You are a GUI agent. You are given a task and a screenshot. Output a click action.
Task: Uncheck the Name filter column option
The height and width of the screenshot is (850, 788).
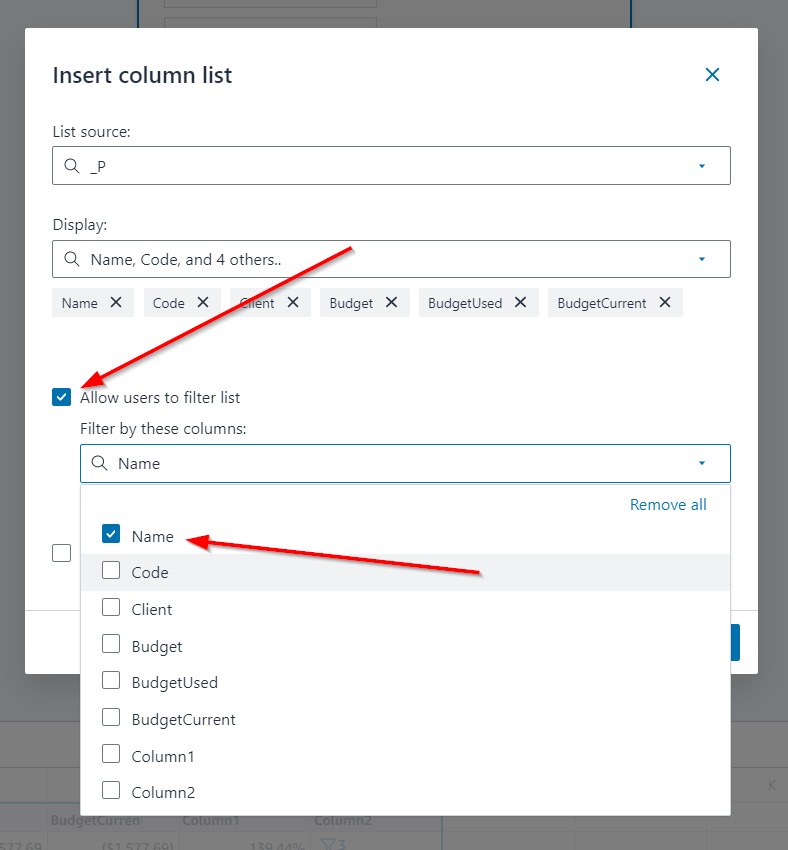pos(111,535)
